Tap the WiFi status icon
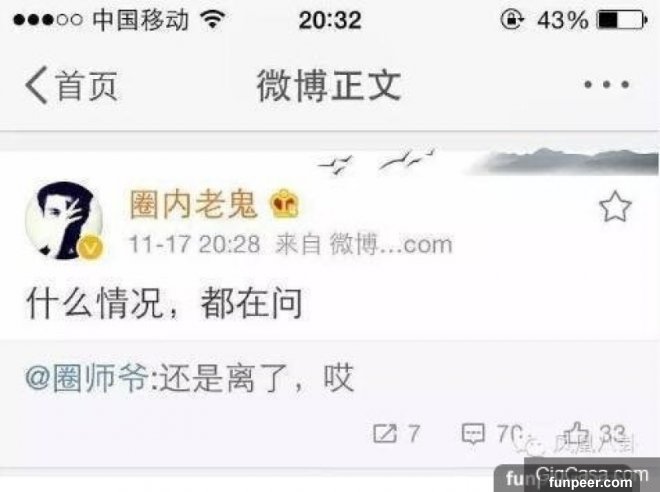This screenshot has height=492, width=660. tap(213, 19)
